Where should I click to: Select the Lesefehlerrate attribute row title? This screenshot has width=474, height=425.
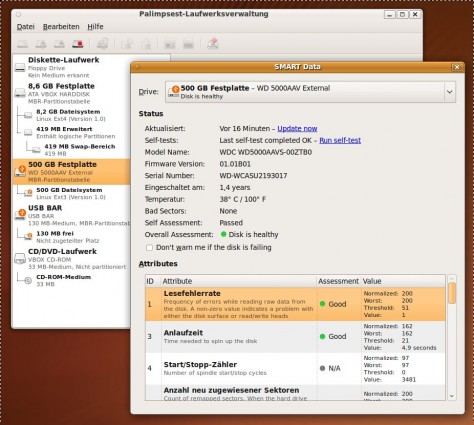(x=192, y=294)
